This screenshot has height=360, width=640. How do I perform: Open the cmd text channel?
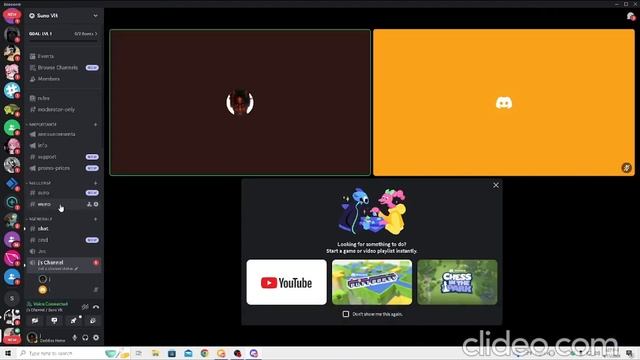tap(63, 240)
